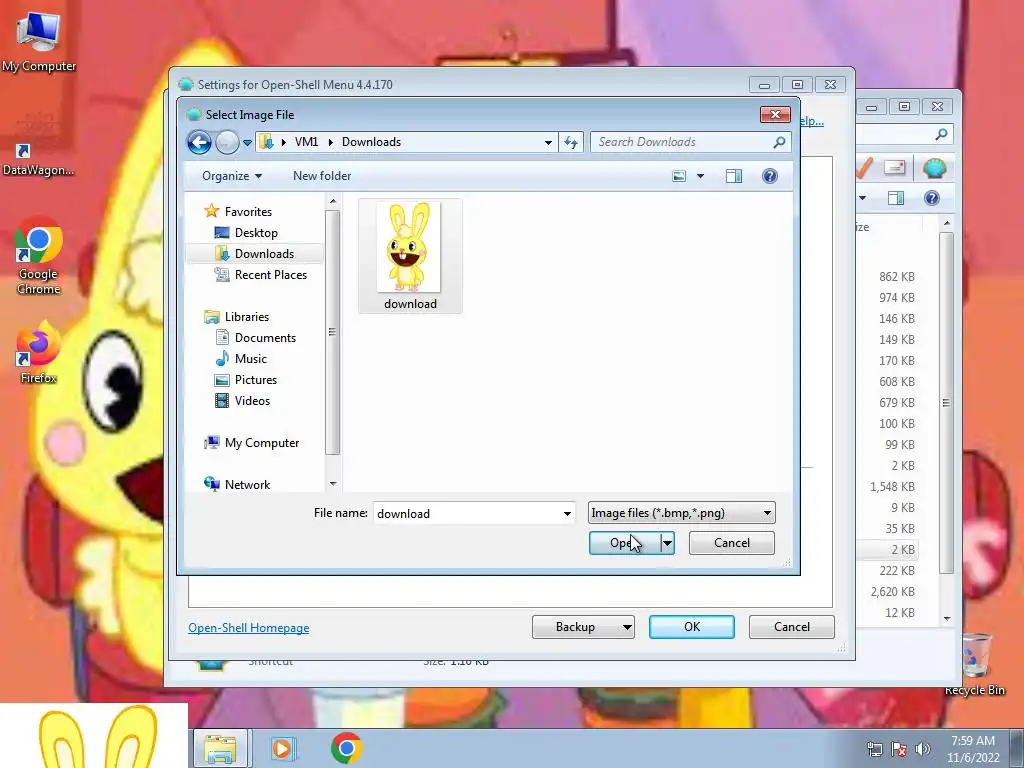Launch Google Chrome from the desktop
Image resolution: width=1024 pixels, height=768 pixels.
38,257
